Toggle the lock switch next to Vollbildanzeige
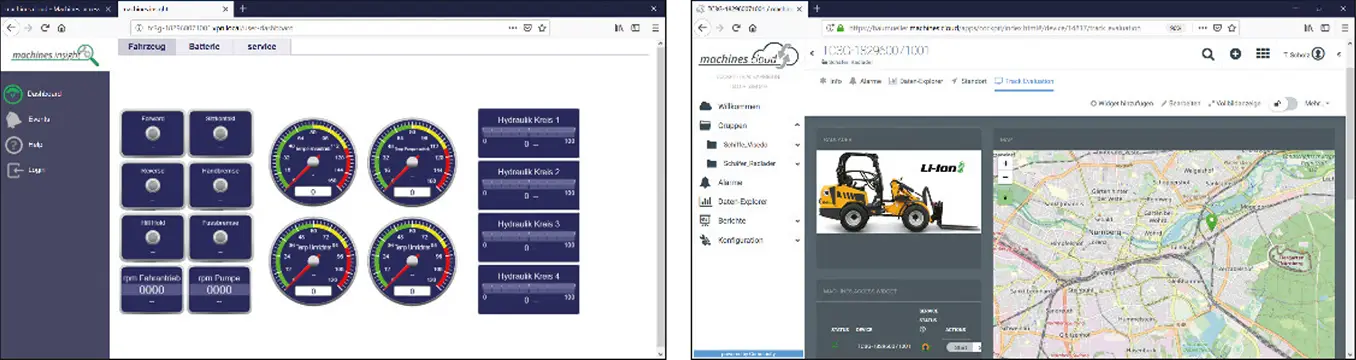 tap(1284, 103)
